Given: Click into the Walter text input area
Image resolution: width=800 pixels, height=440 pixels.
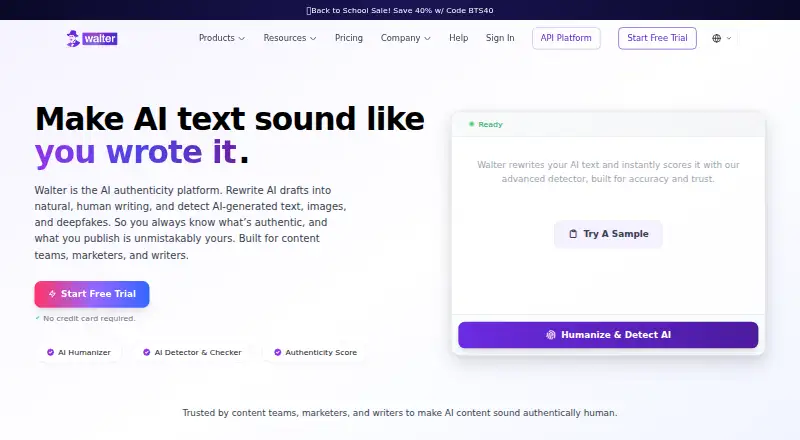Looking at the screenshot, I should (x=608, y=225).
